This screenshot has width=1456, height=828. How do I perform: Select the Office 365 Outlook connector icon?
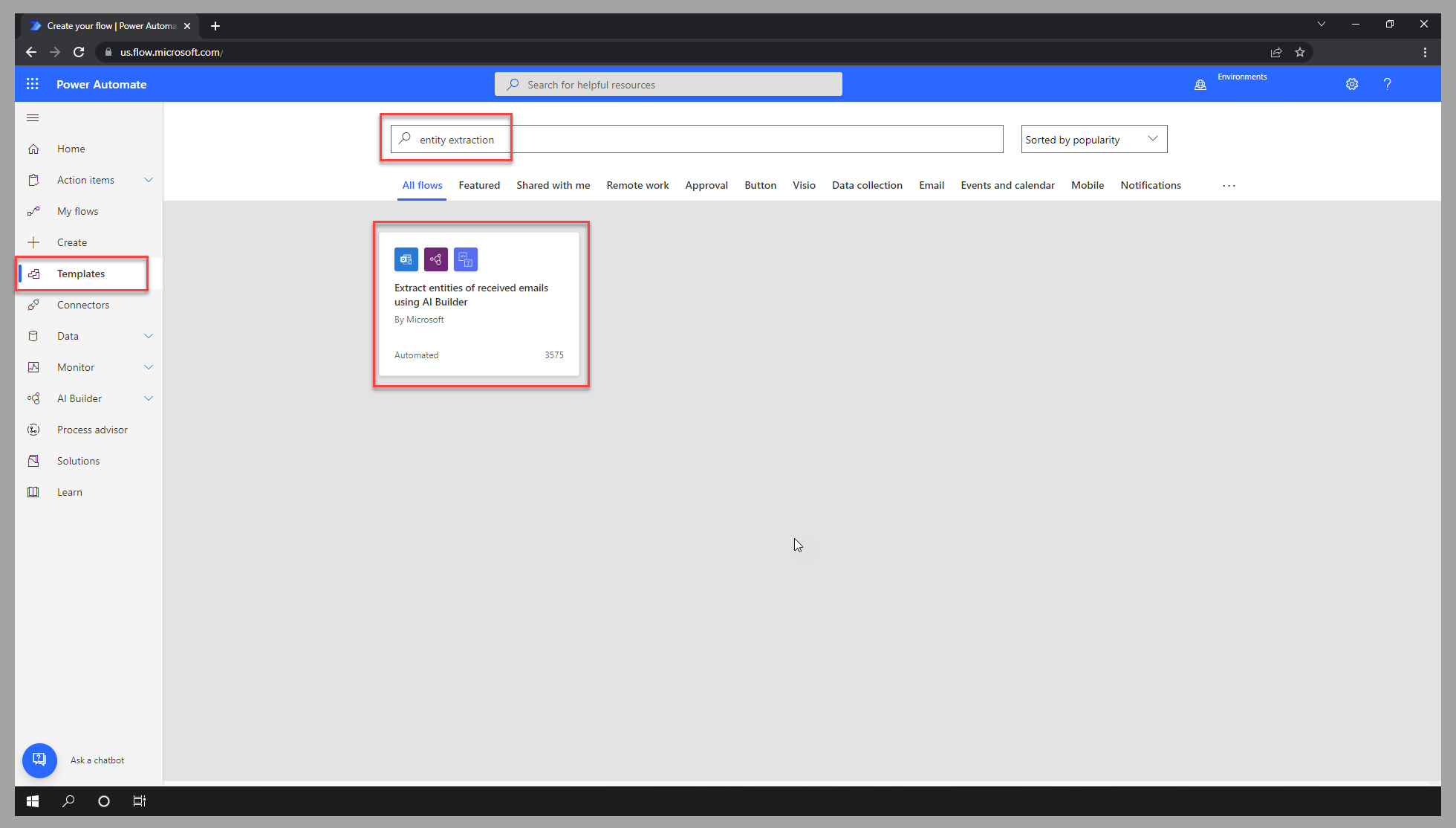pyautogui.click(x=406, y=259)
